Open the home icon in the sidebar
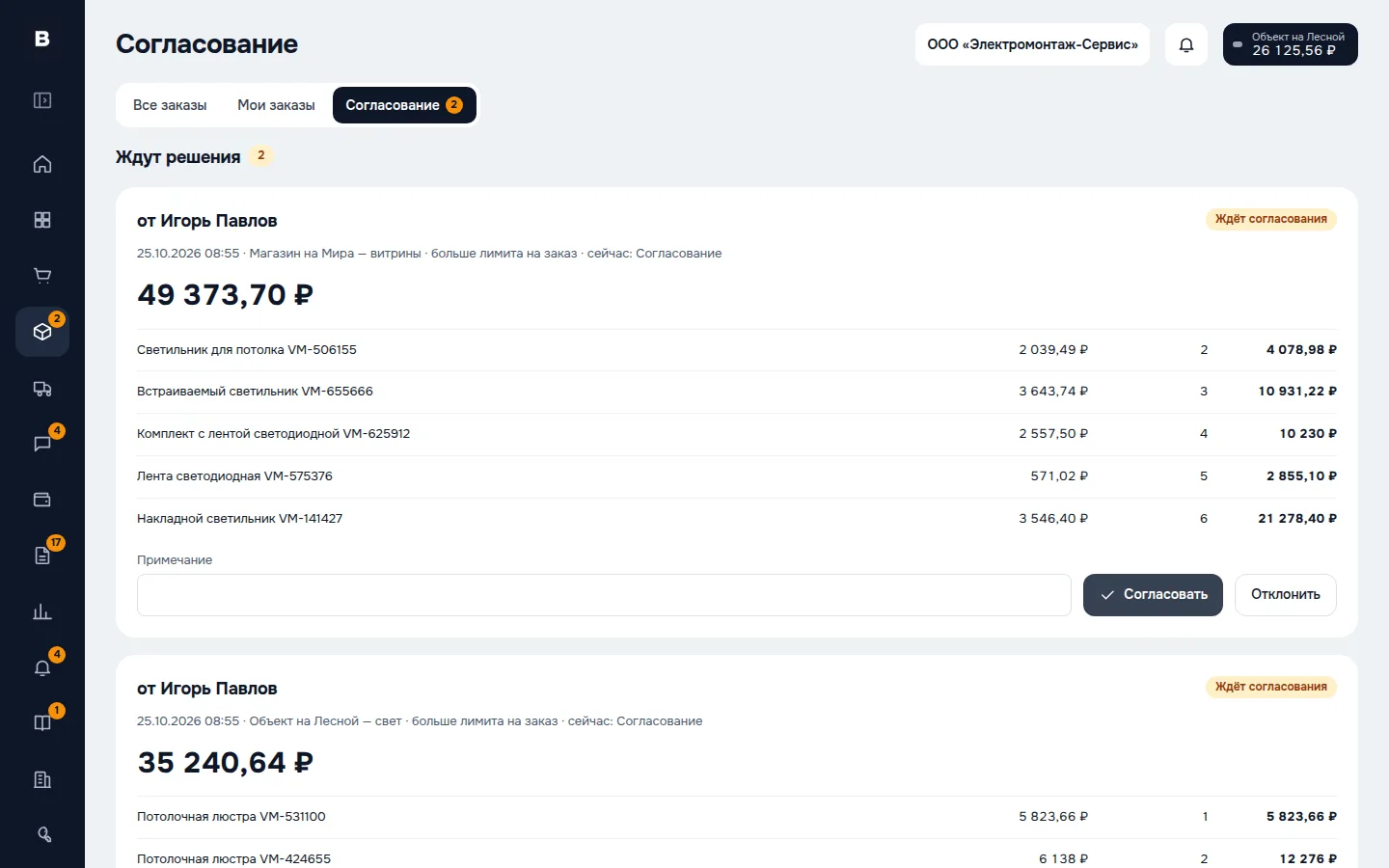The image size is (1389, 868). point(42,164)
